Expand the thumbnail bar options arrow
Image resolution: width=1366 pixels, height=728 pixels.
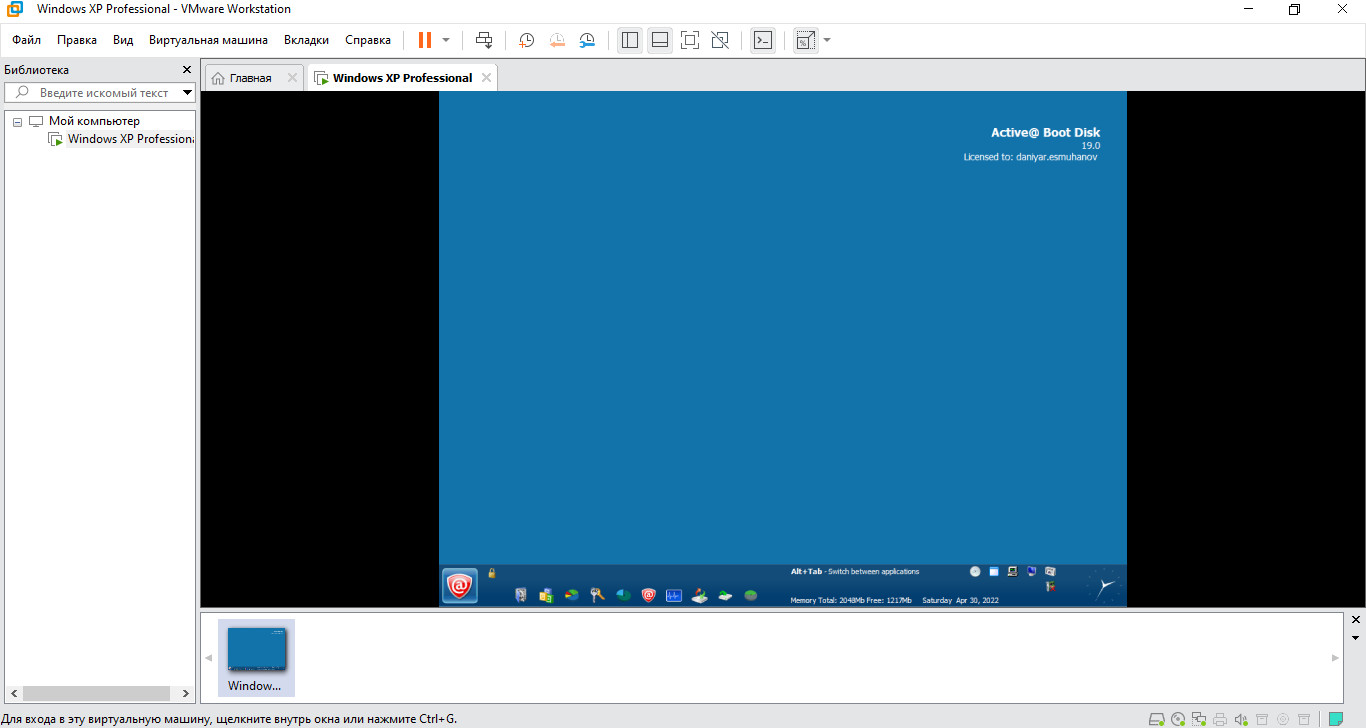(1356, 637)
